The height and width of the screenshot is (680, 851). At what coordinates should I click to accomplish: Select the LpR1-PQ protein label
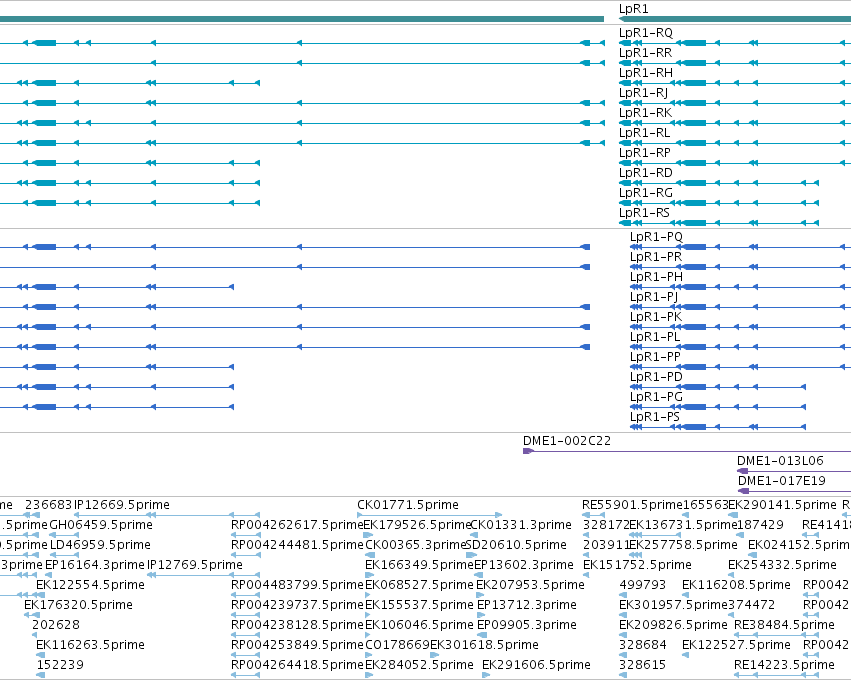click(x=656, y=237)
